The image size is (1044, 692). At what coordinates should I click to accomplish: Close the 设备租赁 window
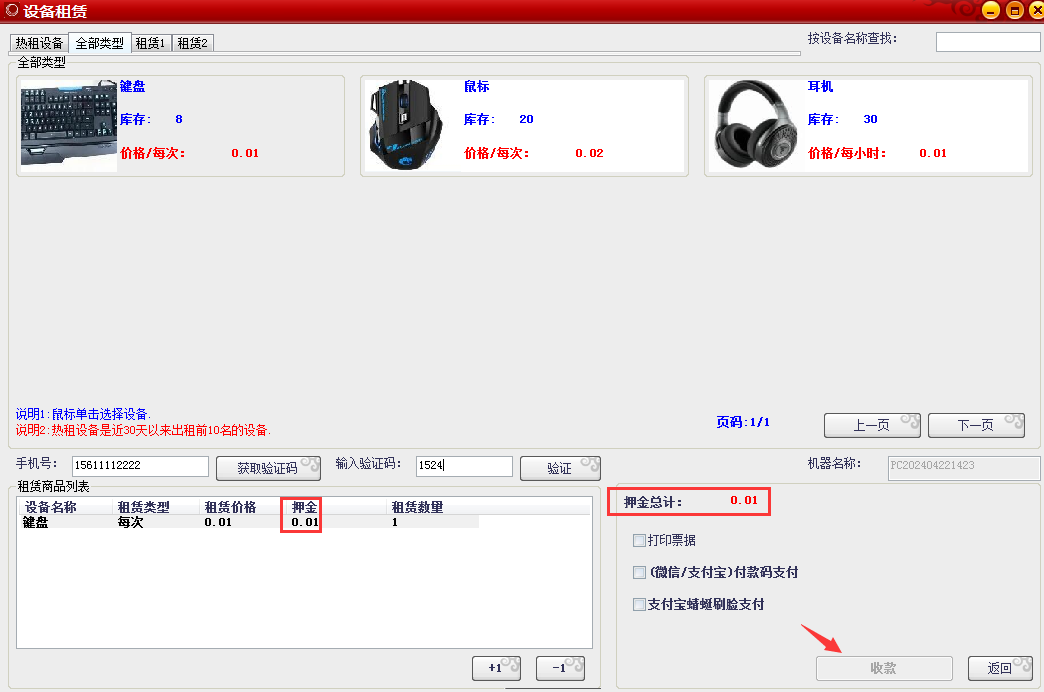[1035, 11]
